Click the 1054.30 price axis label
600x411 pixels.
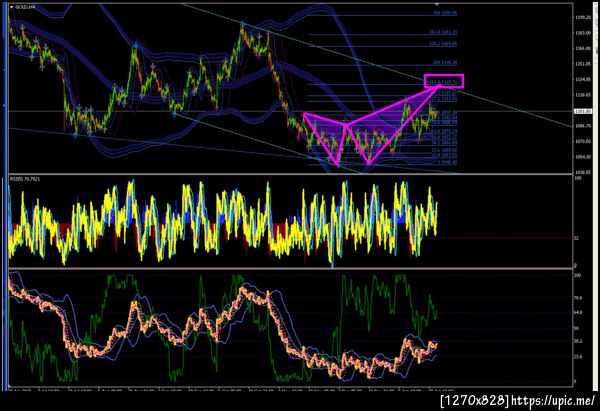coord(582,157)
